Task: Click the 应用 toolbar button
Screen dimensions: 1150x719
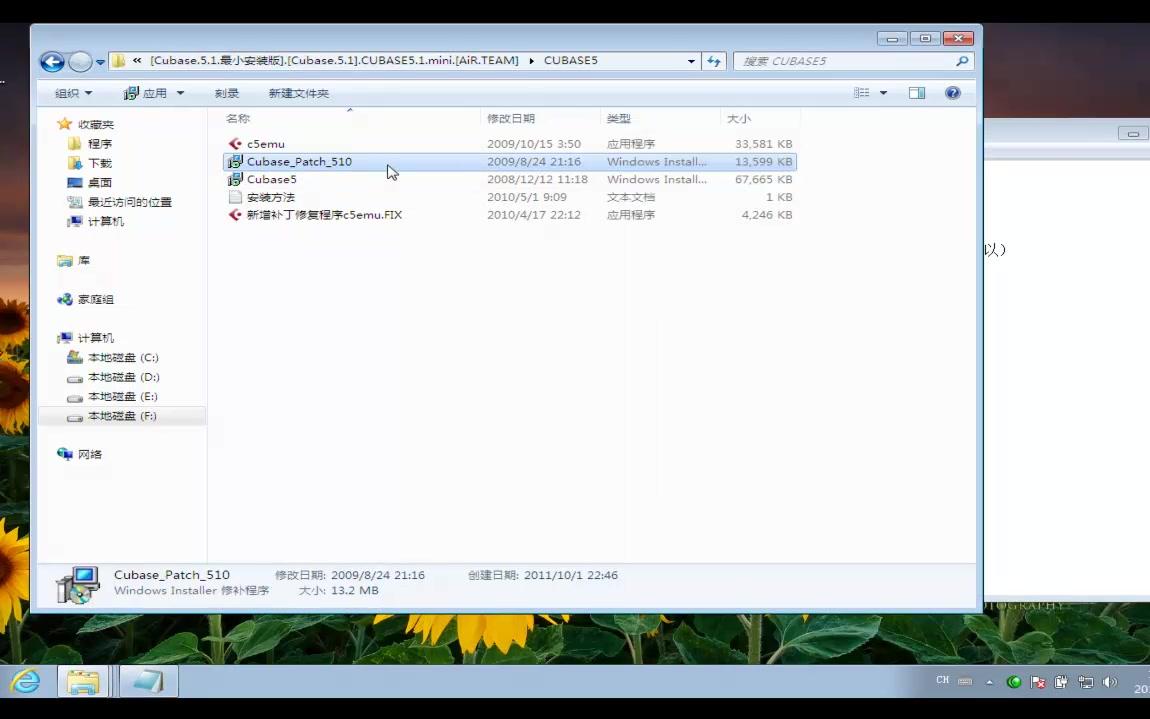Action: pos(145,93)
